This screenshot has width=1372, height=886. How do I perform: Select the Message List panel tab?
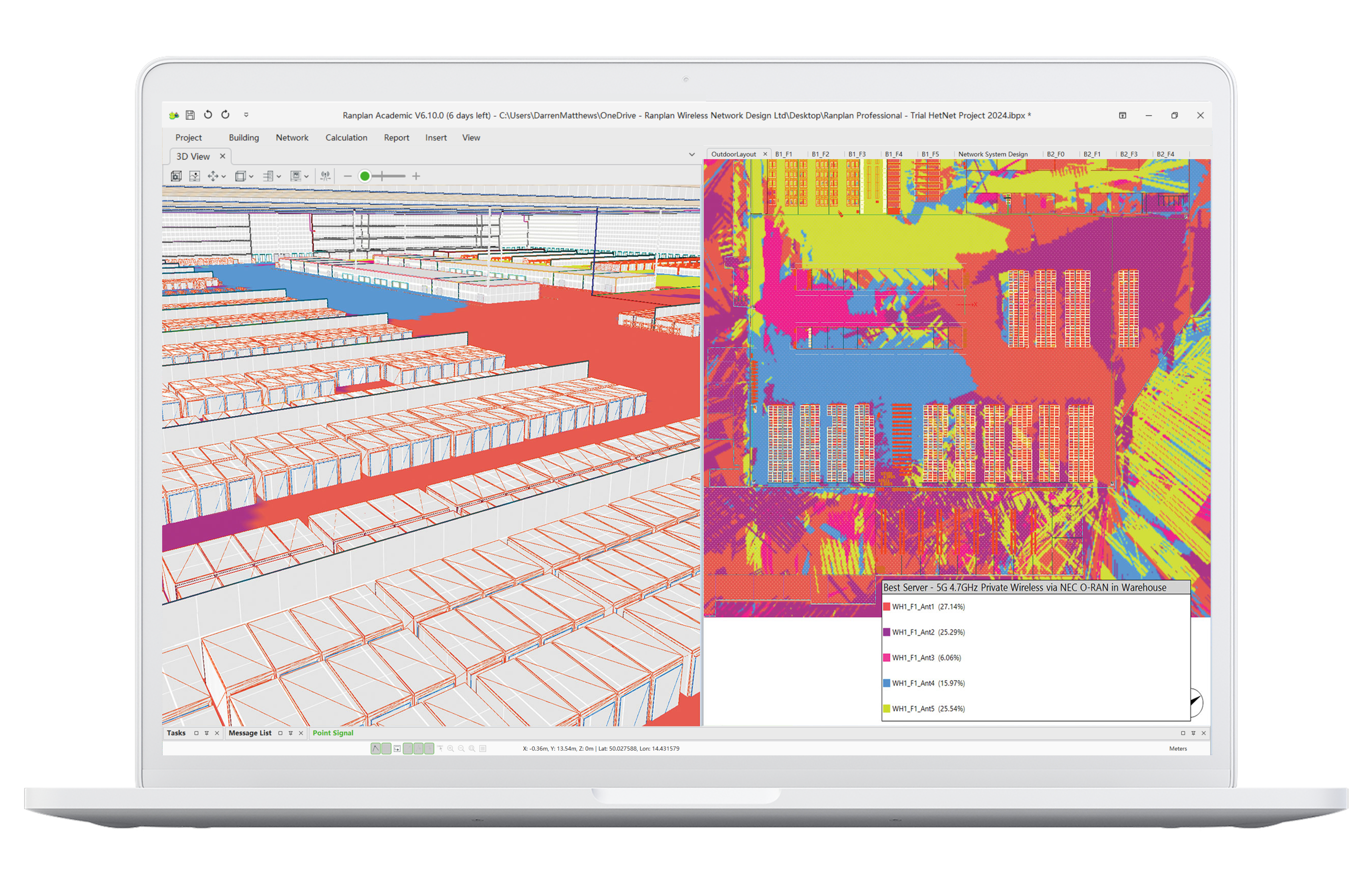[250, 733]
